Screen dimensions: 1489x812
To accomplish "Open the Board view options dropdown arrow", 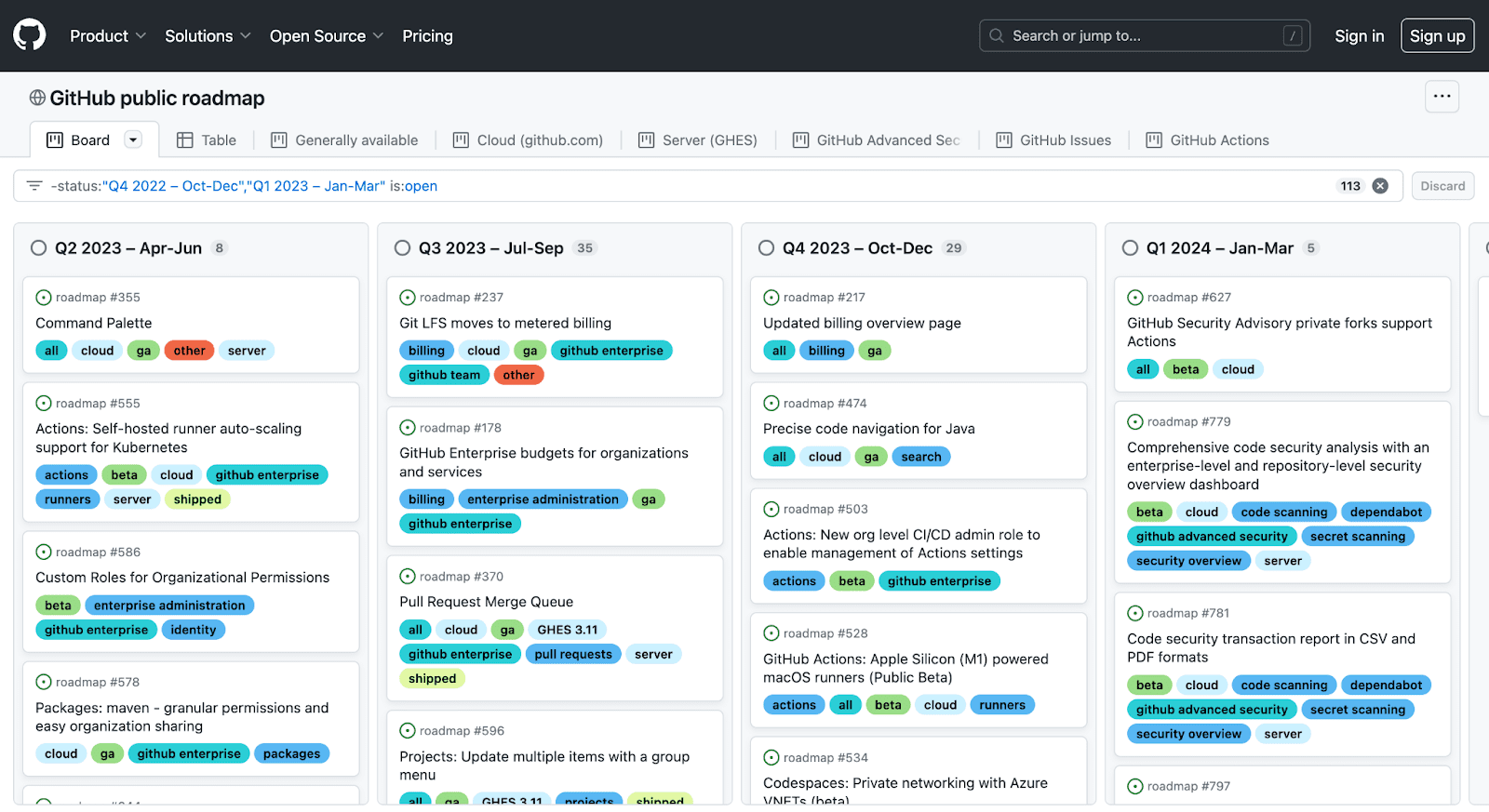I will pyautogui.click(x=133, y=140).
